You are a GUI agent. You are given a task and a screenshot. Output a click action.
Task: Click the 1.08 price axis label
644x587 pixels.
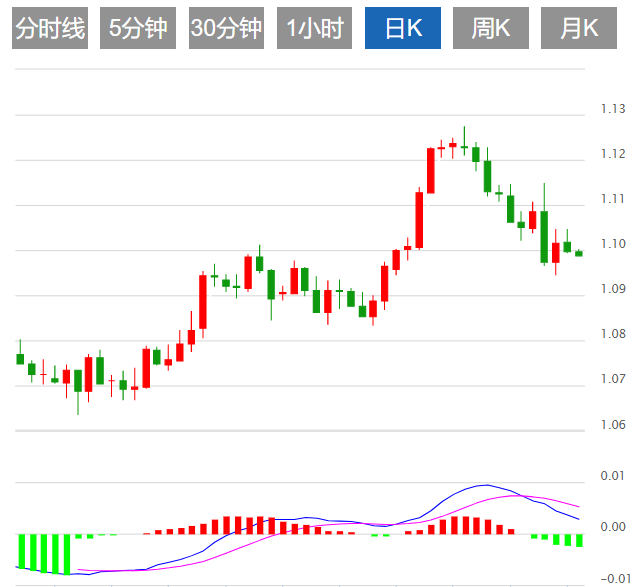613,334
